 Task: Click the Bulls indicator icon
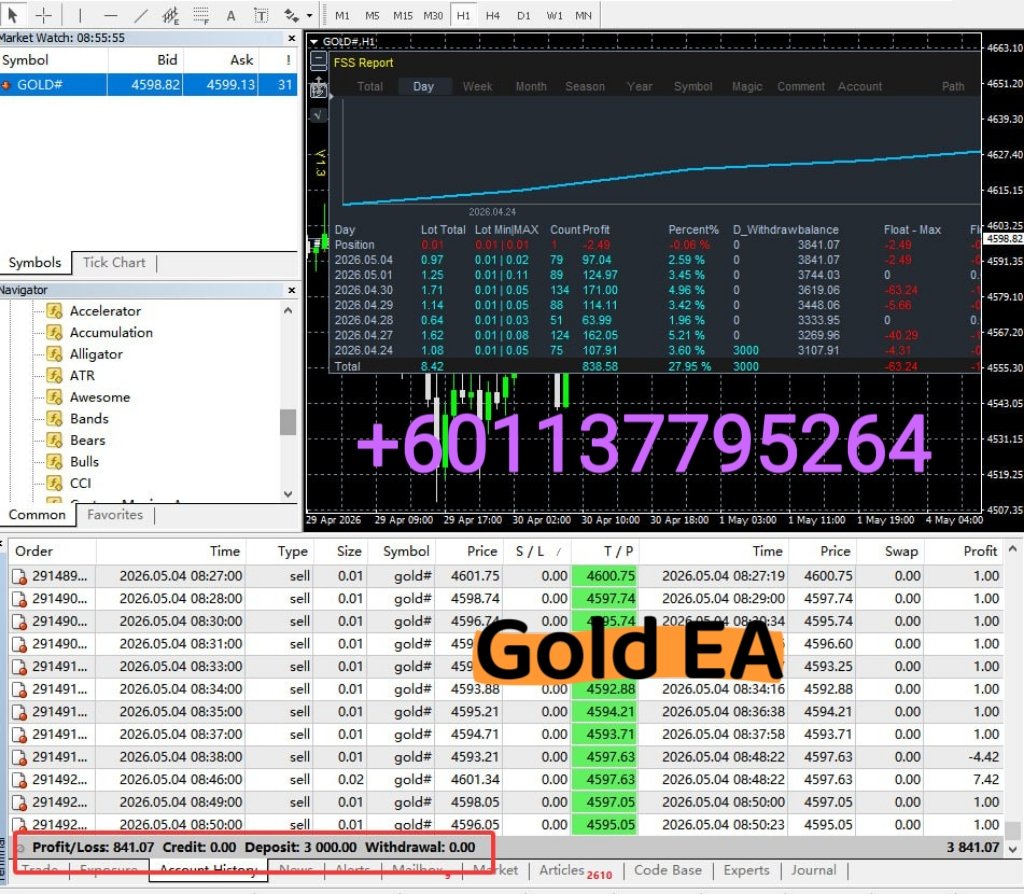55,462
